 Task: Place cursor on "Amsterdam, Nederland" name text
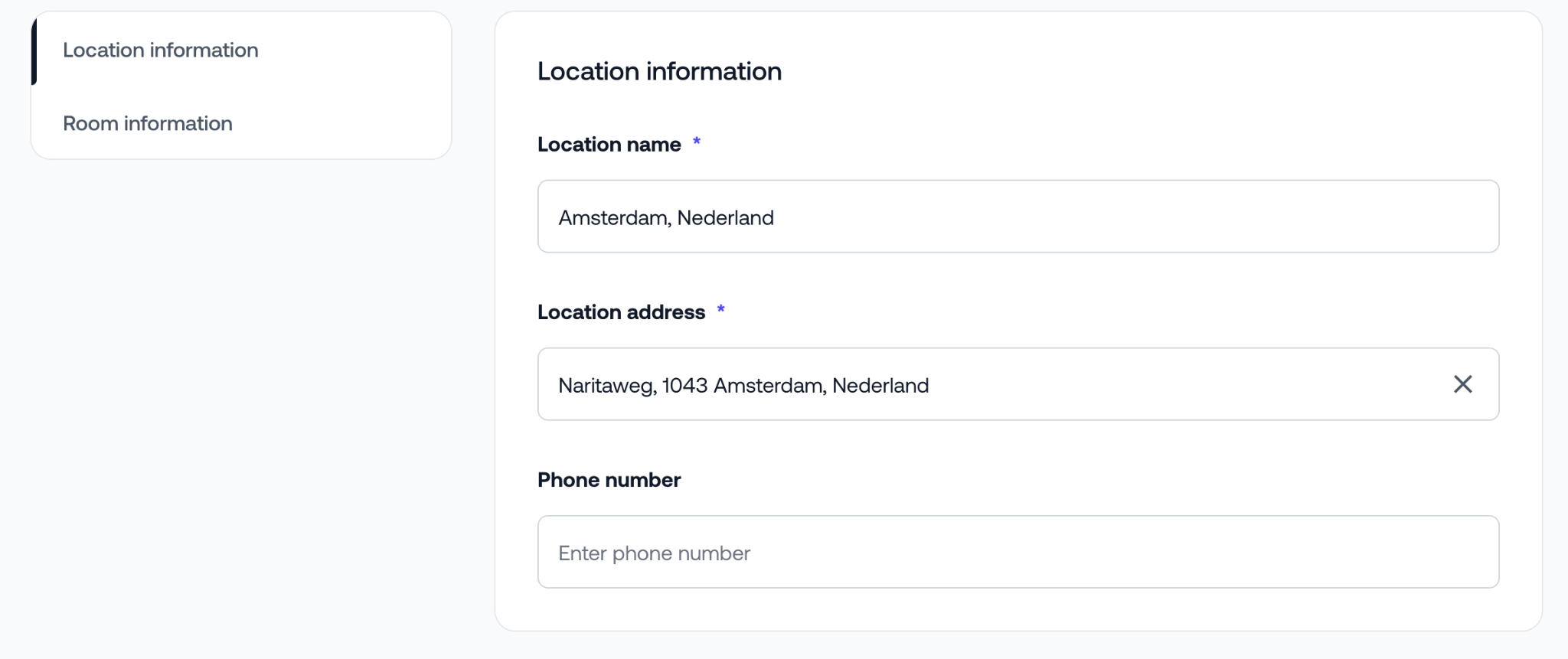(665, 218)
